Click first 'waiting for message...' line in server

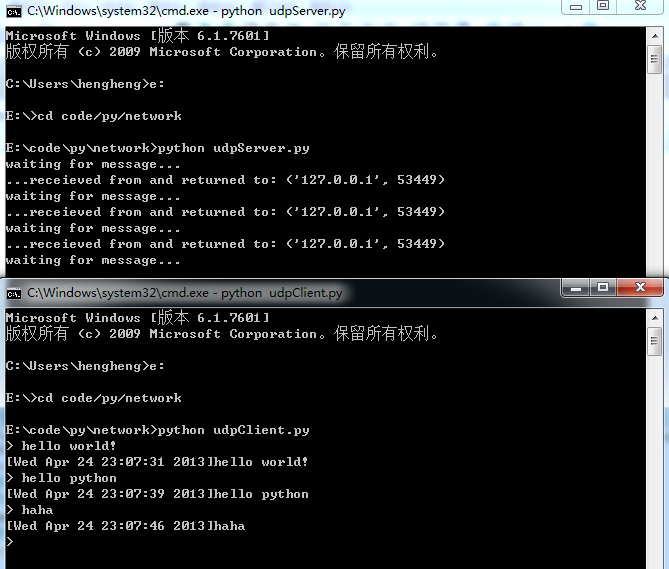pos(93,164)
